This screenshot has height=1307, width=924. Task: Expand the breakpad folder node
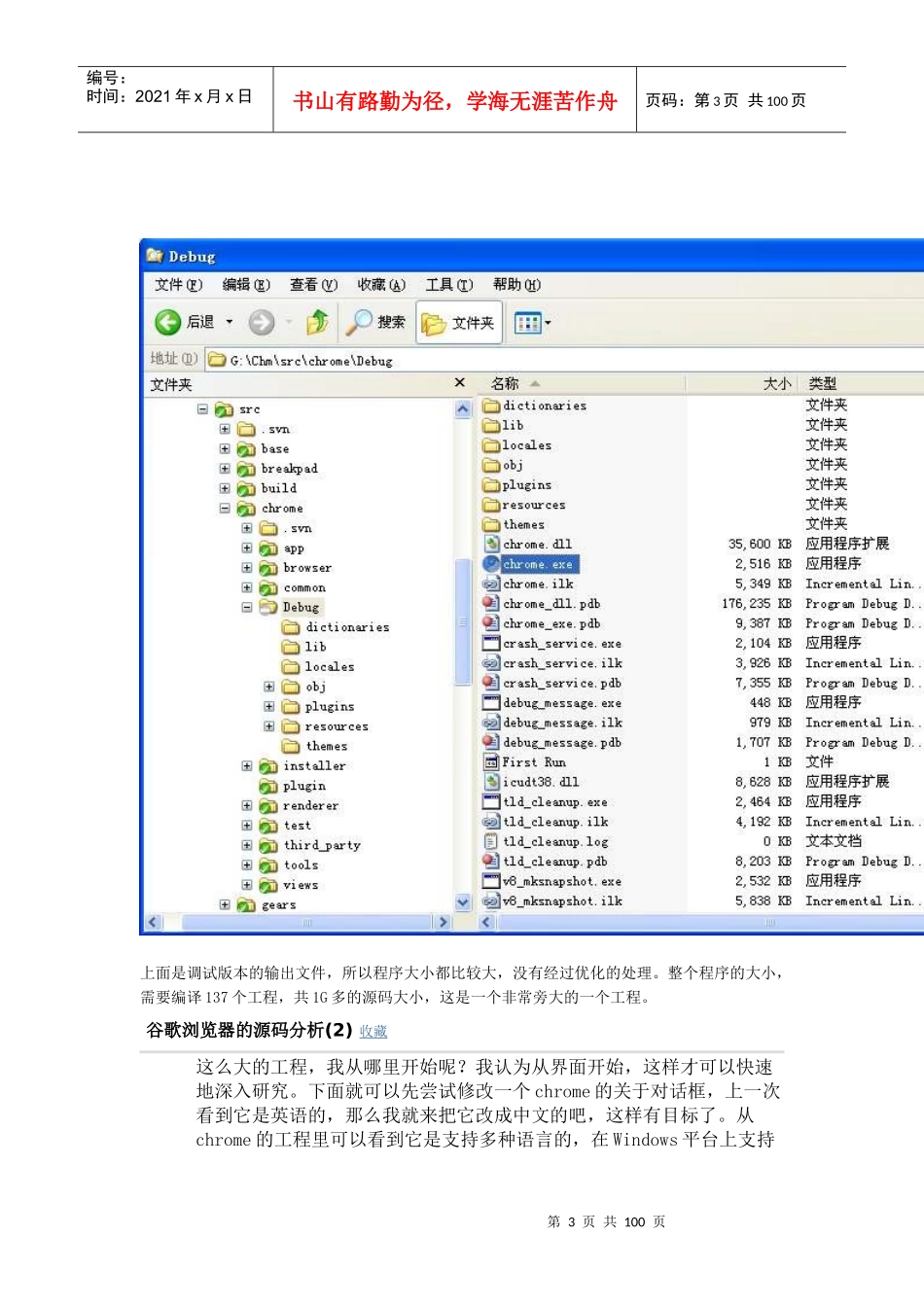pyautogui.click(x=225, y=469)
